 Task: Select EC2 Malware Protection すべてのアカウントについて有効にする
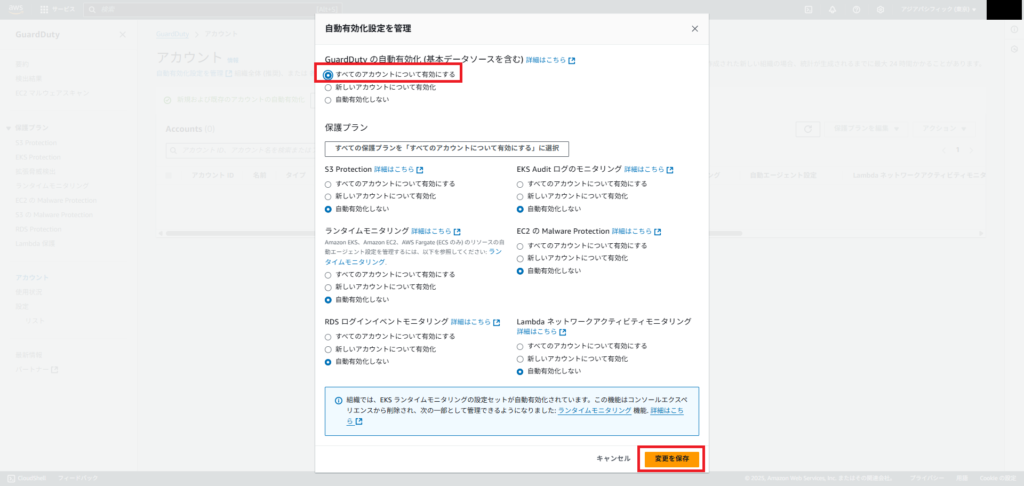click(x=520, y=246)
